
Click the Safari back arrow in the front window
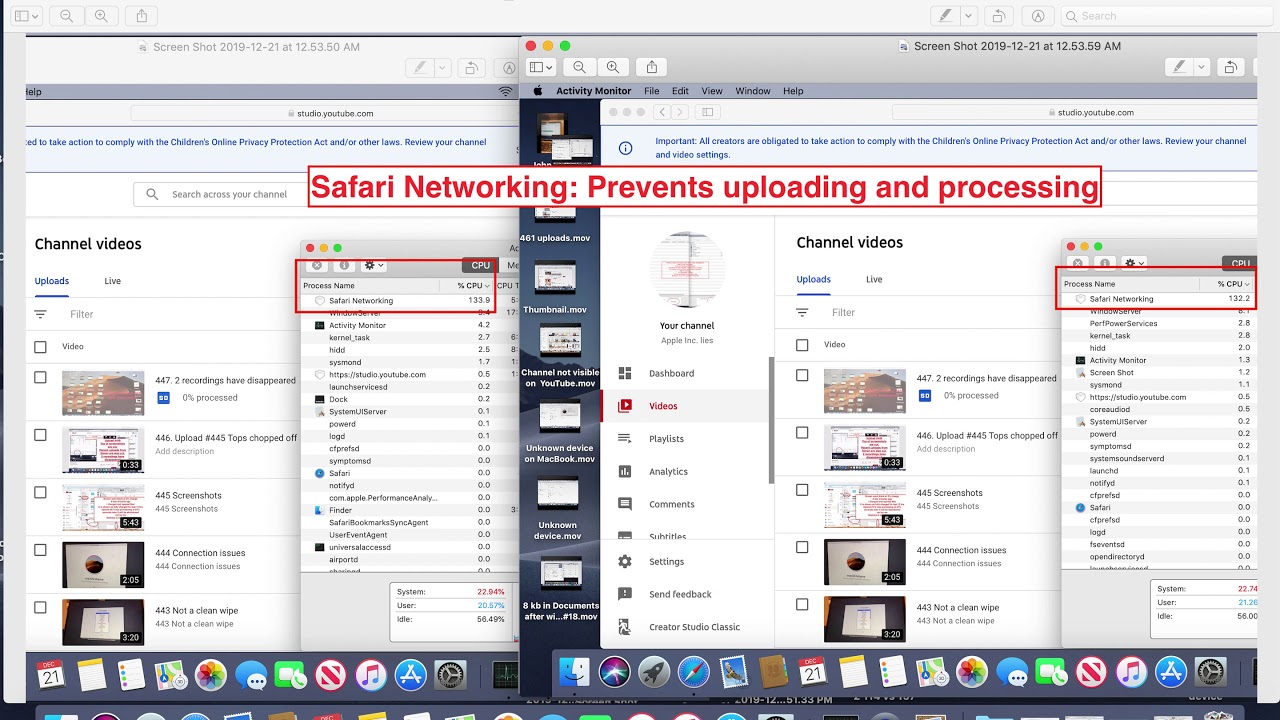coord(664,112)
